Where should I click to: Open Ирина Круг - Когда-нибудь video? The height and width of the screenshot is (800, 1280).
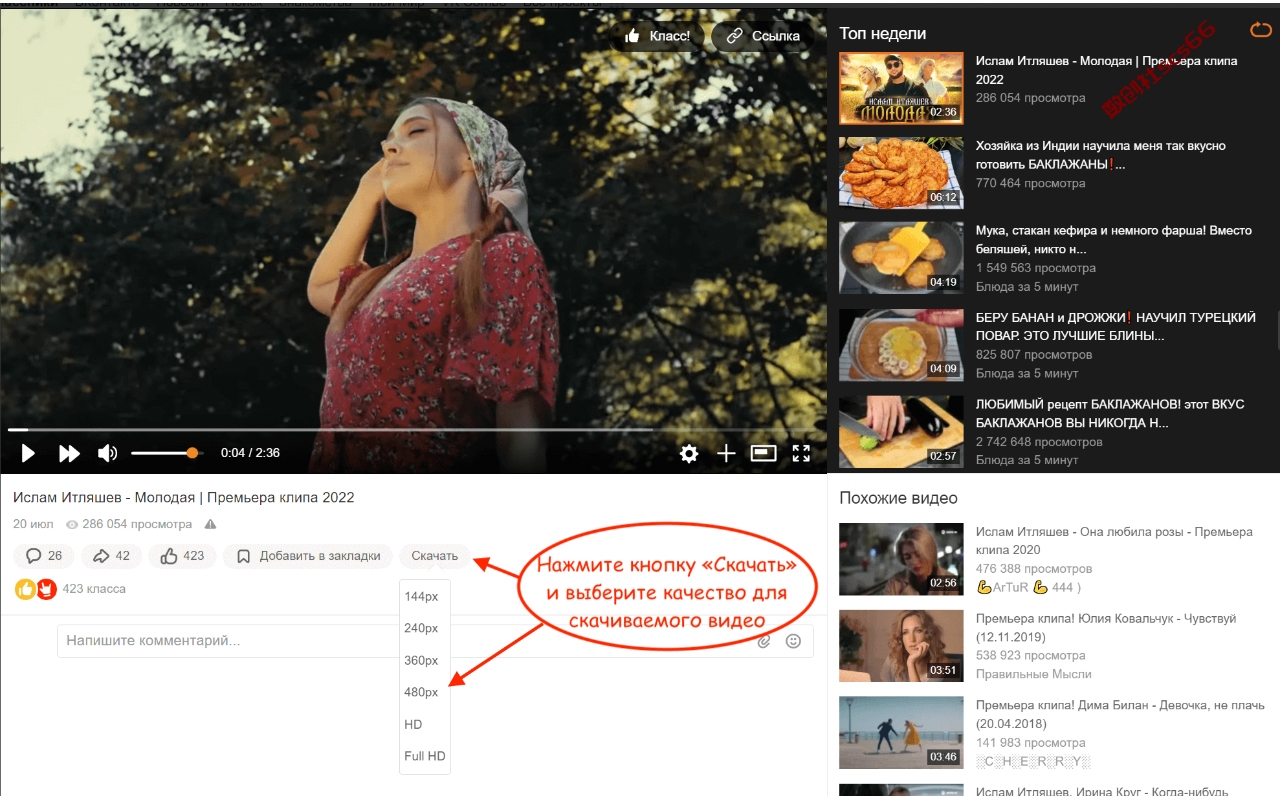coord(1102,792)
